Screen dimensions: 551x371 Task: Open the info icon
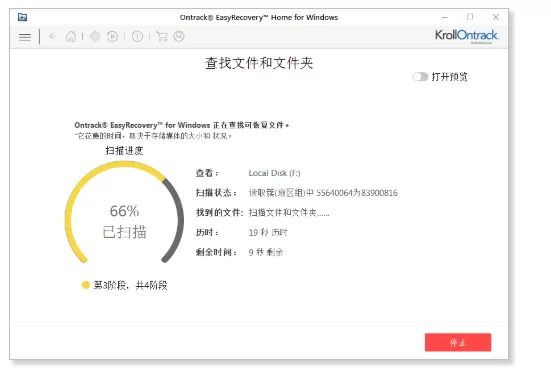pos(137,36)
